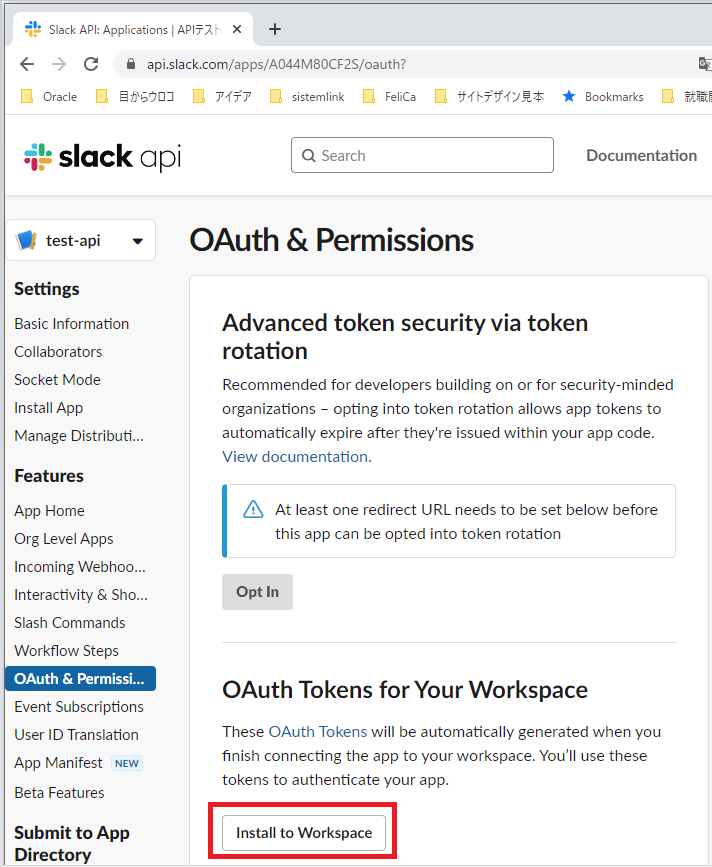712x867 pixels.
Task: Click the warning triangle in the alert box
Action: click(x=253, y=510)
